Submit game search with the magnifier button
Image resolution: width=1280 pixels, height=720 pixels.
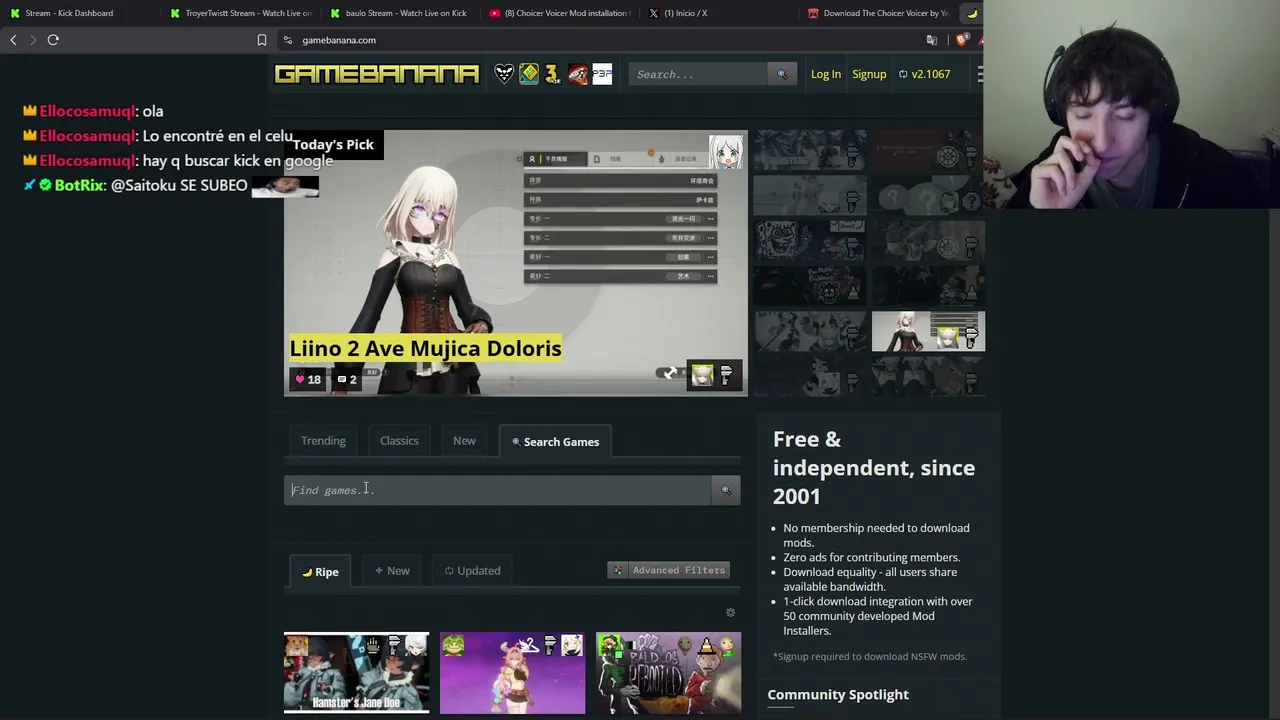(726, 490)
